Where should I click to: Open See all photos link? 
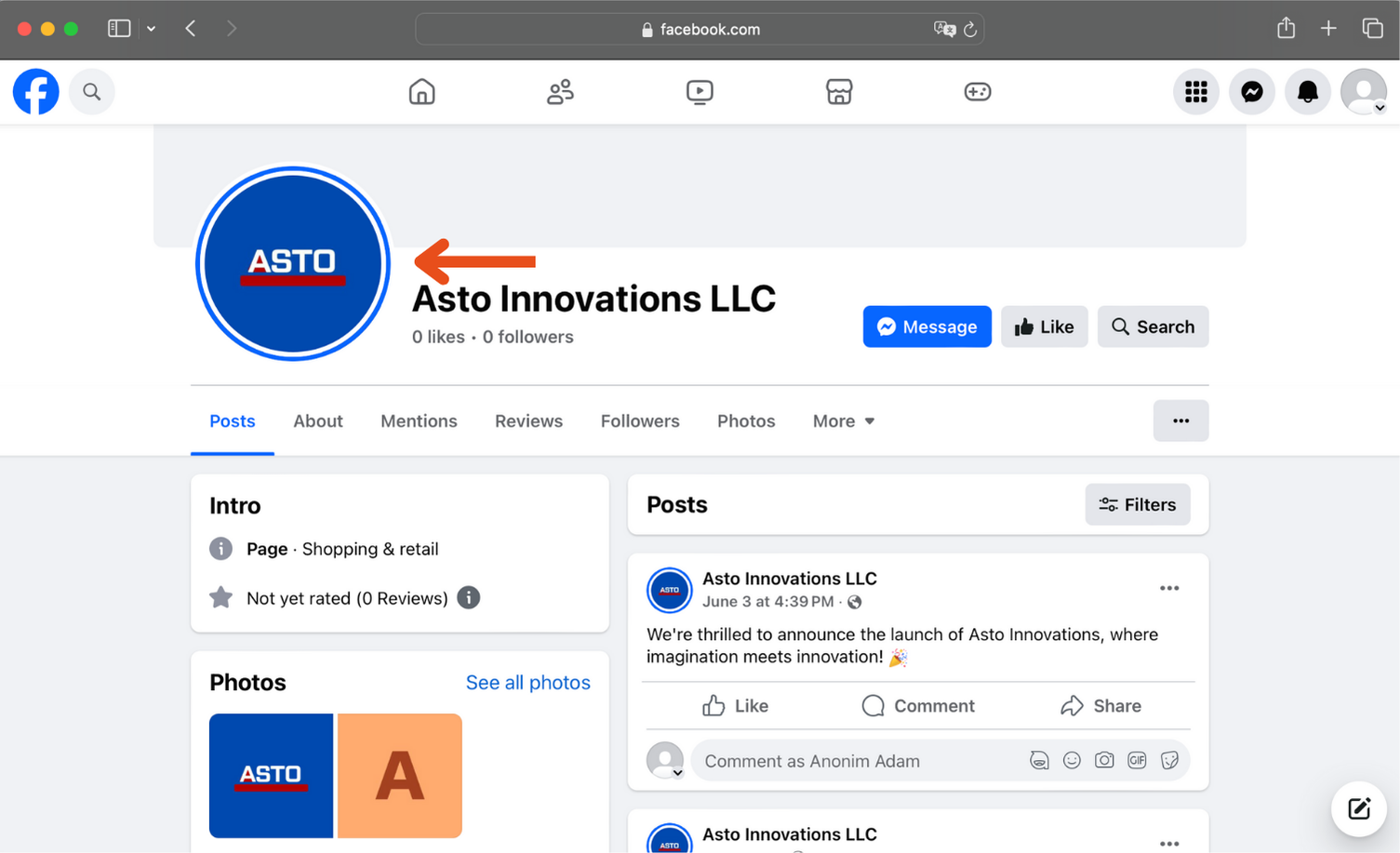(x=527, y=682)
